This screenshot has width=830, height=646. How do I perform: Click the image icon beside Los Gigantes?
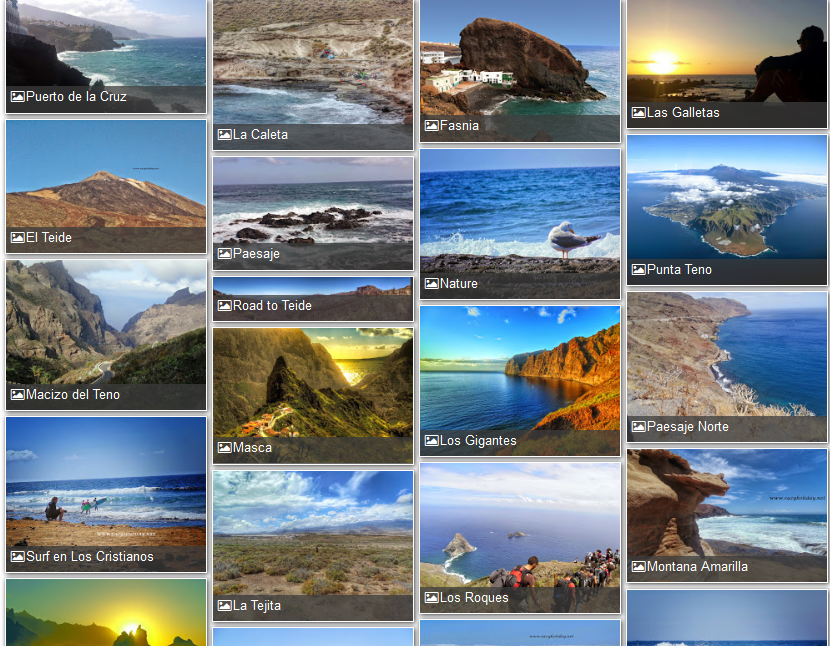pos(431,441)
